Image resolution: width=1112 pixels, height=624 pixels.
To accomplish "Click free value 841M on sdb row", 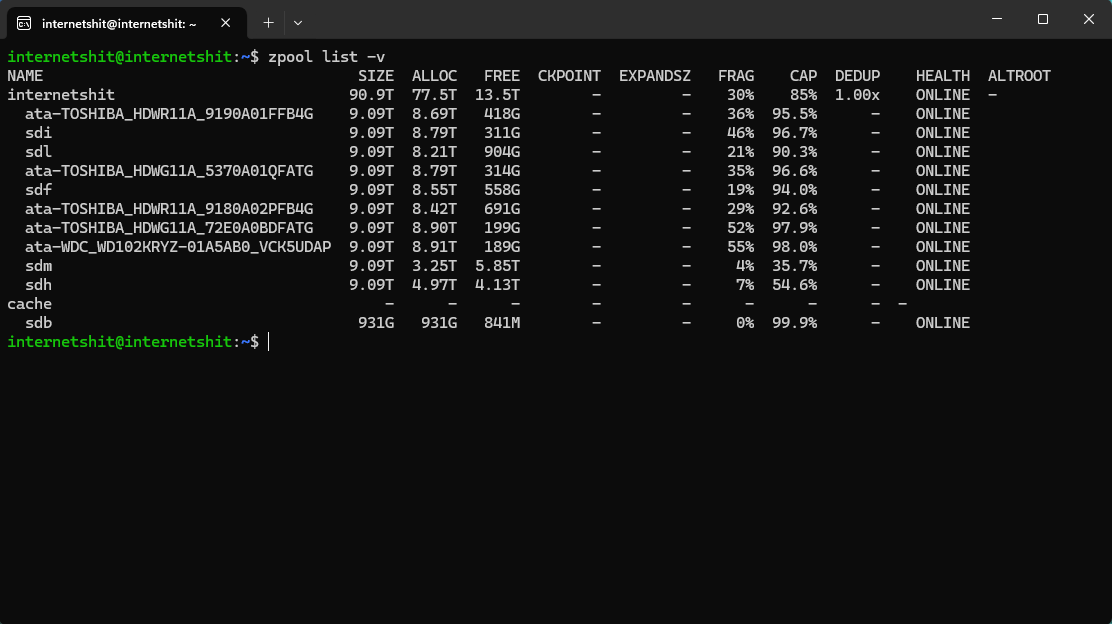I will (502, 323).
